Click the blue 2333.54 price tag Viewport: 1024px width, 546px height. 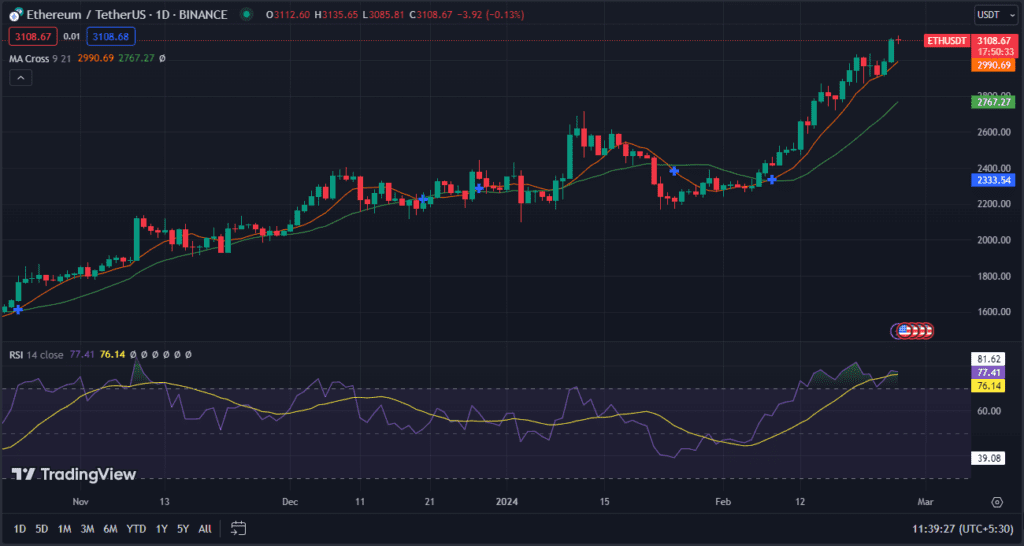click(x=995, y=180)
